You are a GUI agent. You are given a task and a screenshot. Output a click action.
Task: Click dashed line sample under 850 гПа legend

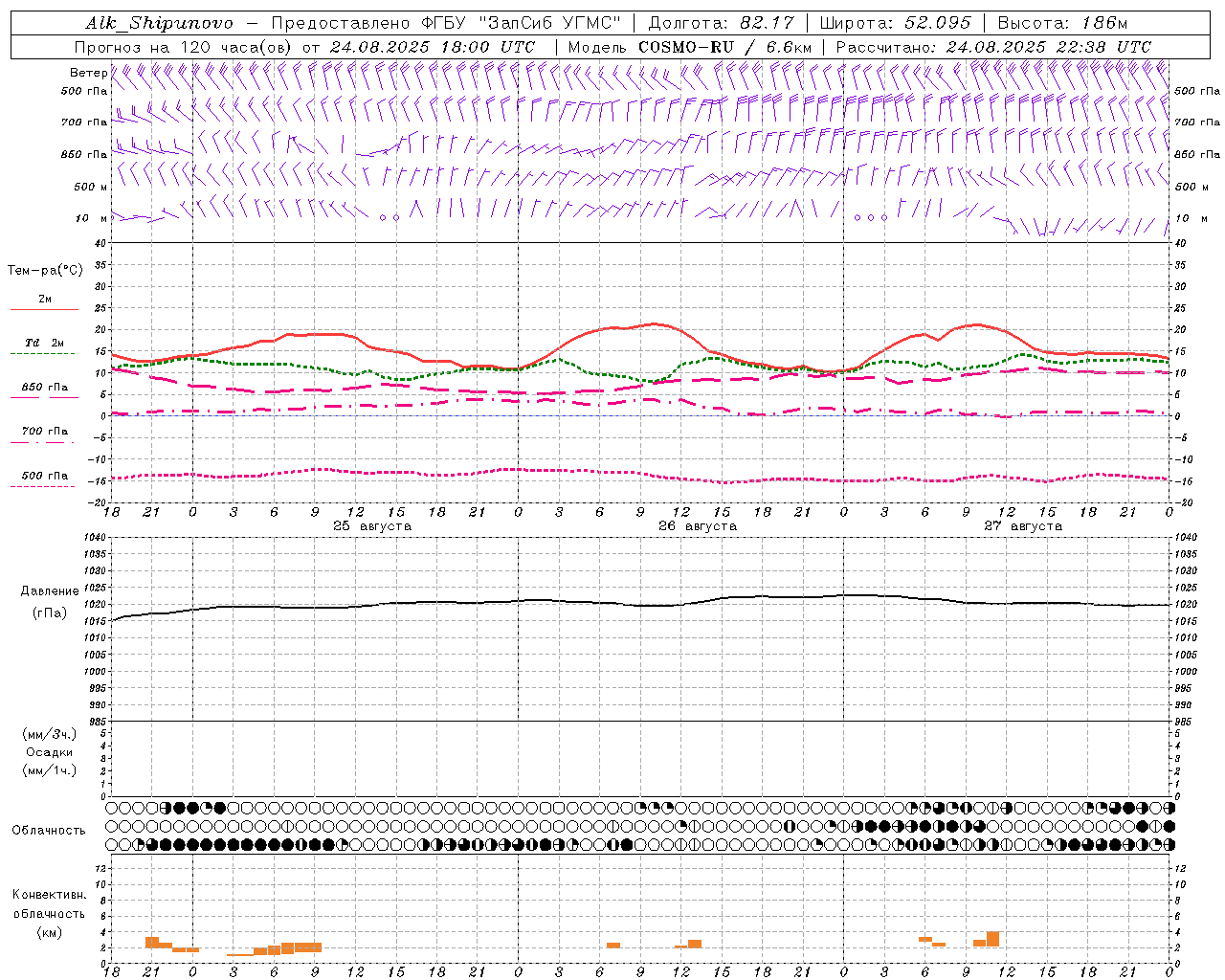click(44, 398)
